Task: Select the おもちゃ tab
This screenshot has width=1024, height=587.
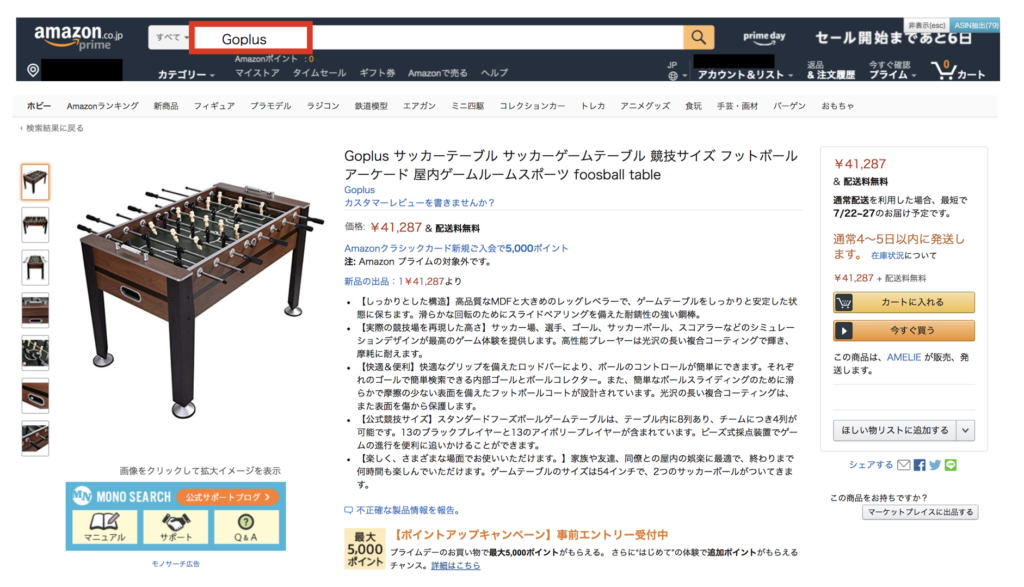Action: pyautogui.click(x=837, y=106)
